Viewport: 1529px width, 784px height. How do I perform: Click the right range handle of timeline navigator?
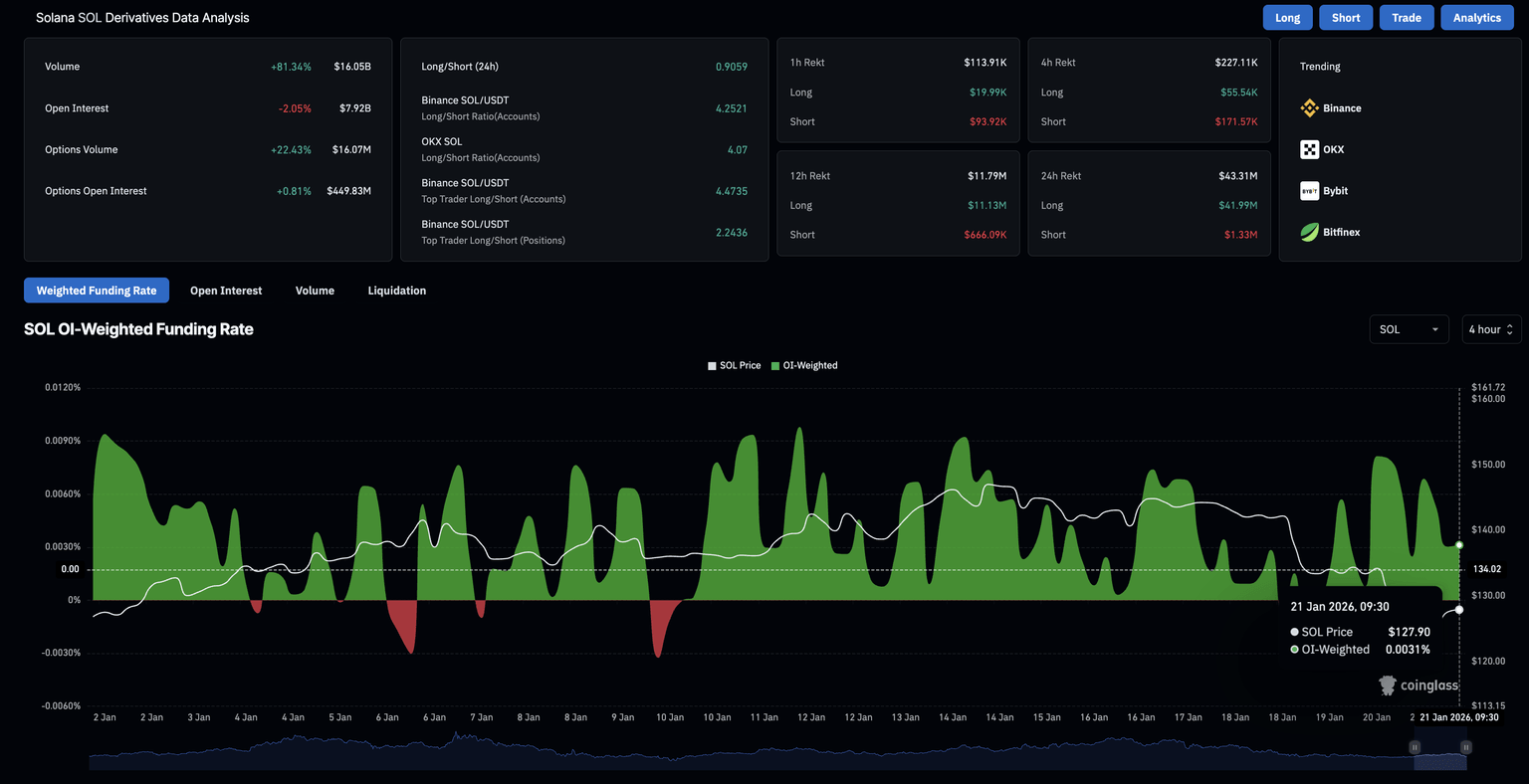[x=1465, y=746]
